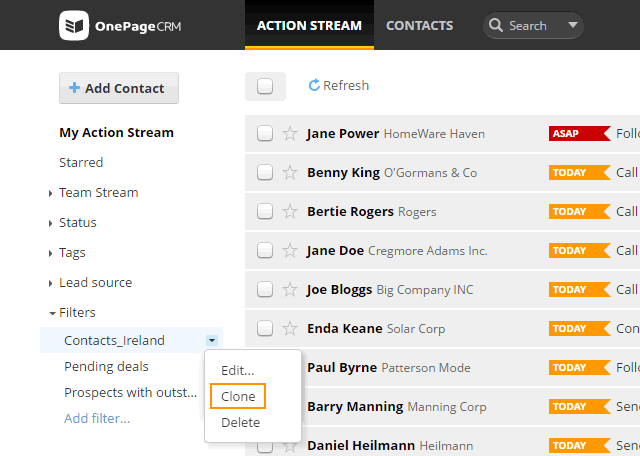Viewport: 640px width, 456px height.
Task: Check the Jane Doe row checkbox
Action: [265, 251]
